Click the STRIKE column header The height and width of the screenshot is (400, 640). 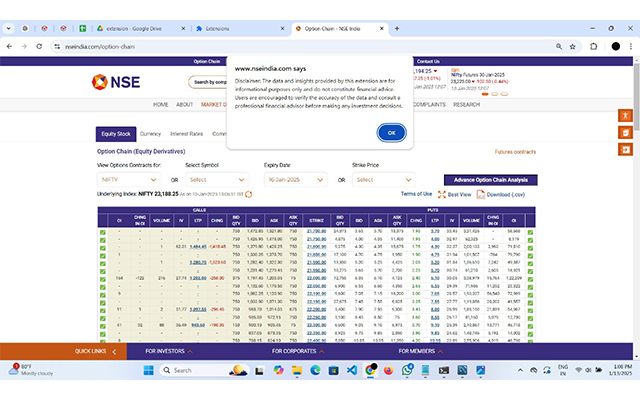pyautogui.click(x=316, y=220)
